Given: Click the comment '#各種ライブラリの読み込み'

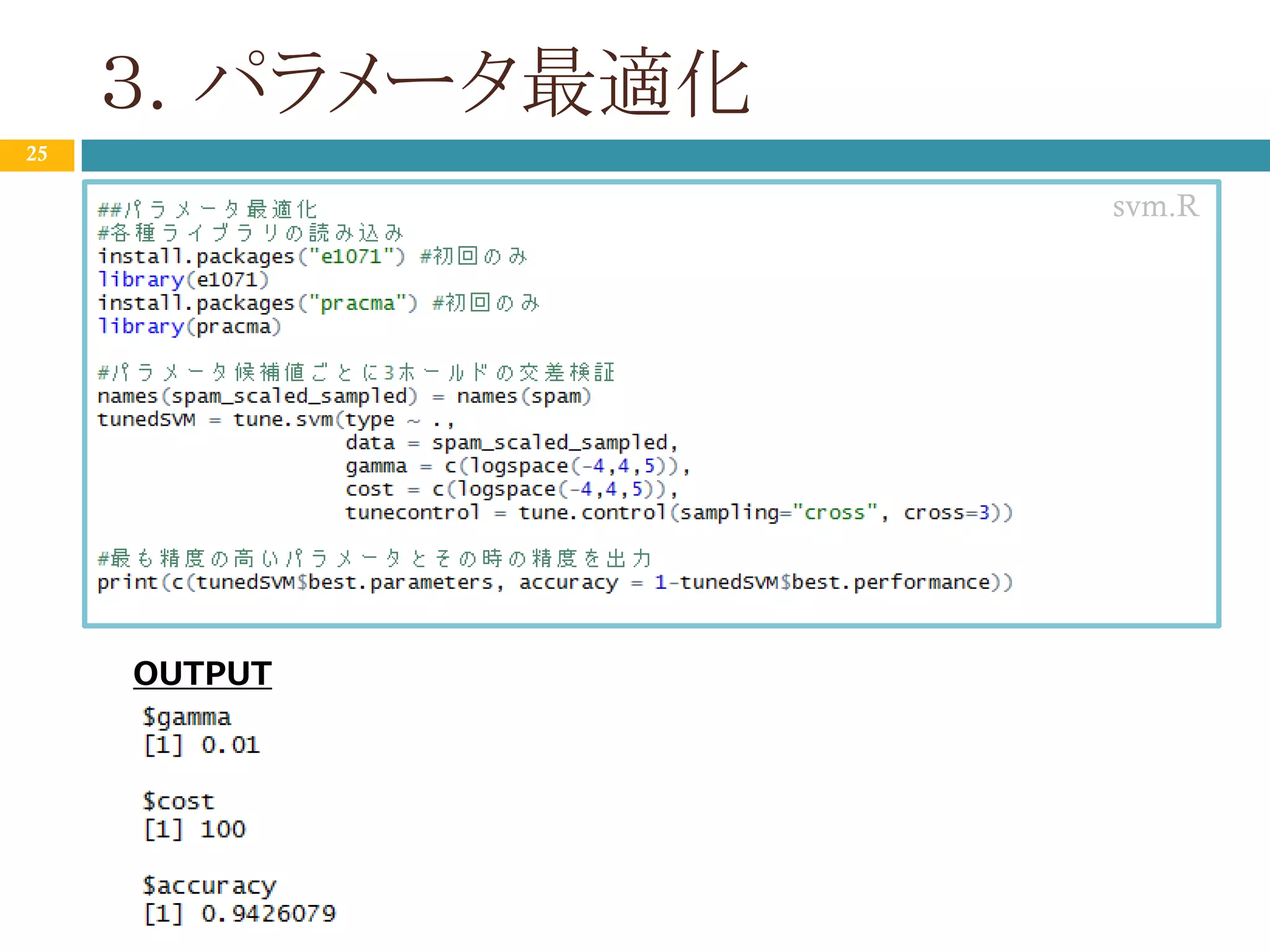Looking at the screenshot, I should click(251, 233).
